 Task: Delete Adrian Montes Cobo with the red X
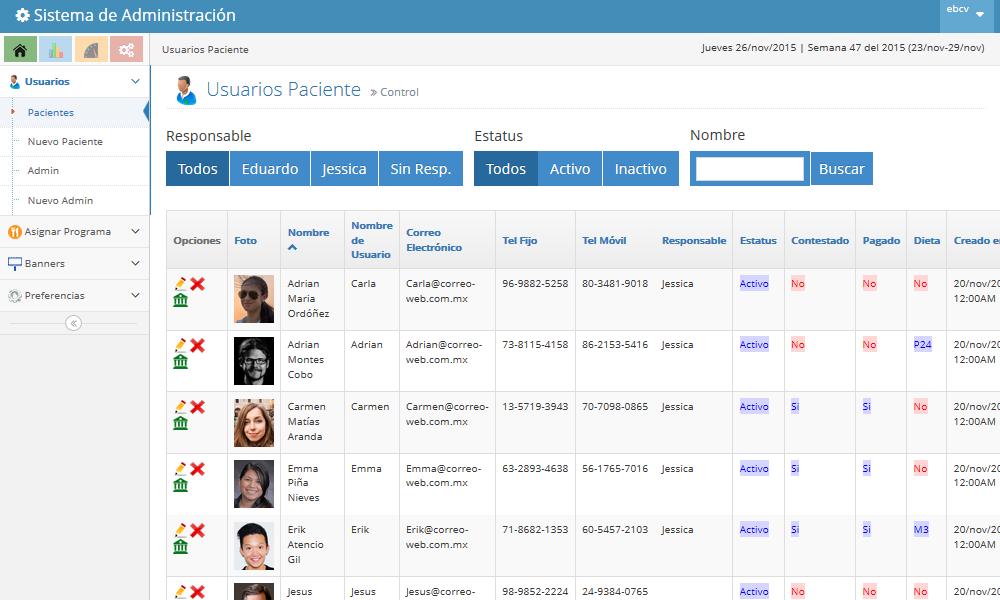pyautogui.click(x=198, y=345)
